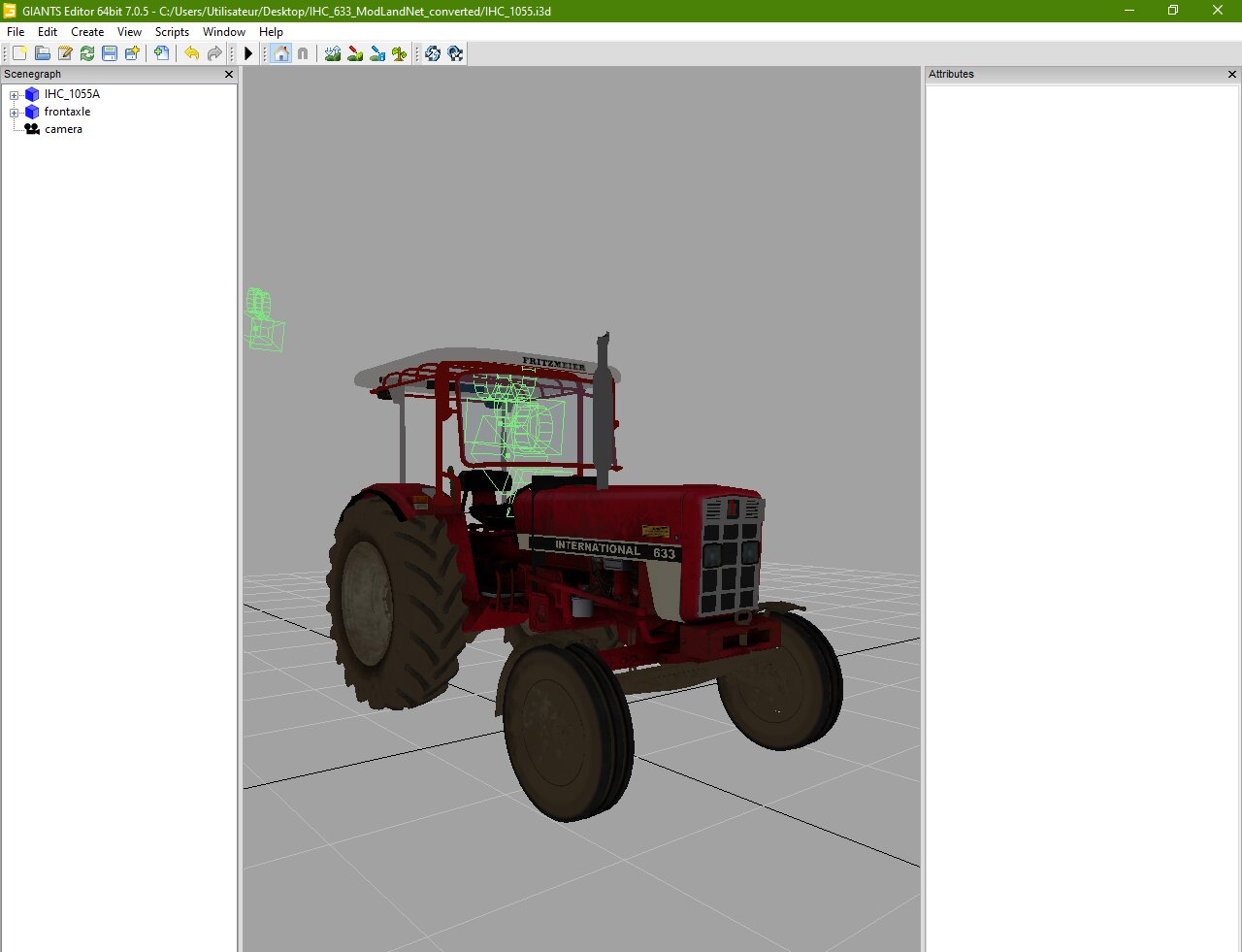The height and width of the screenshot is (952, 1242).
Task: Close the Attributes panel
Action: click(x=1232, y=75)
